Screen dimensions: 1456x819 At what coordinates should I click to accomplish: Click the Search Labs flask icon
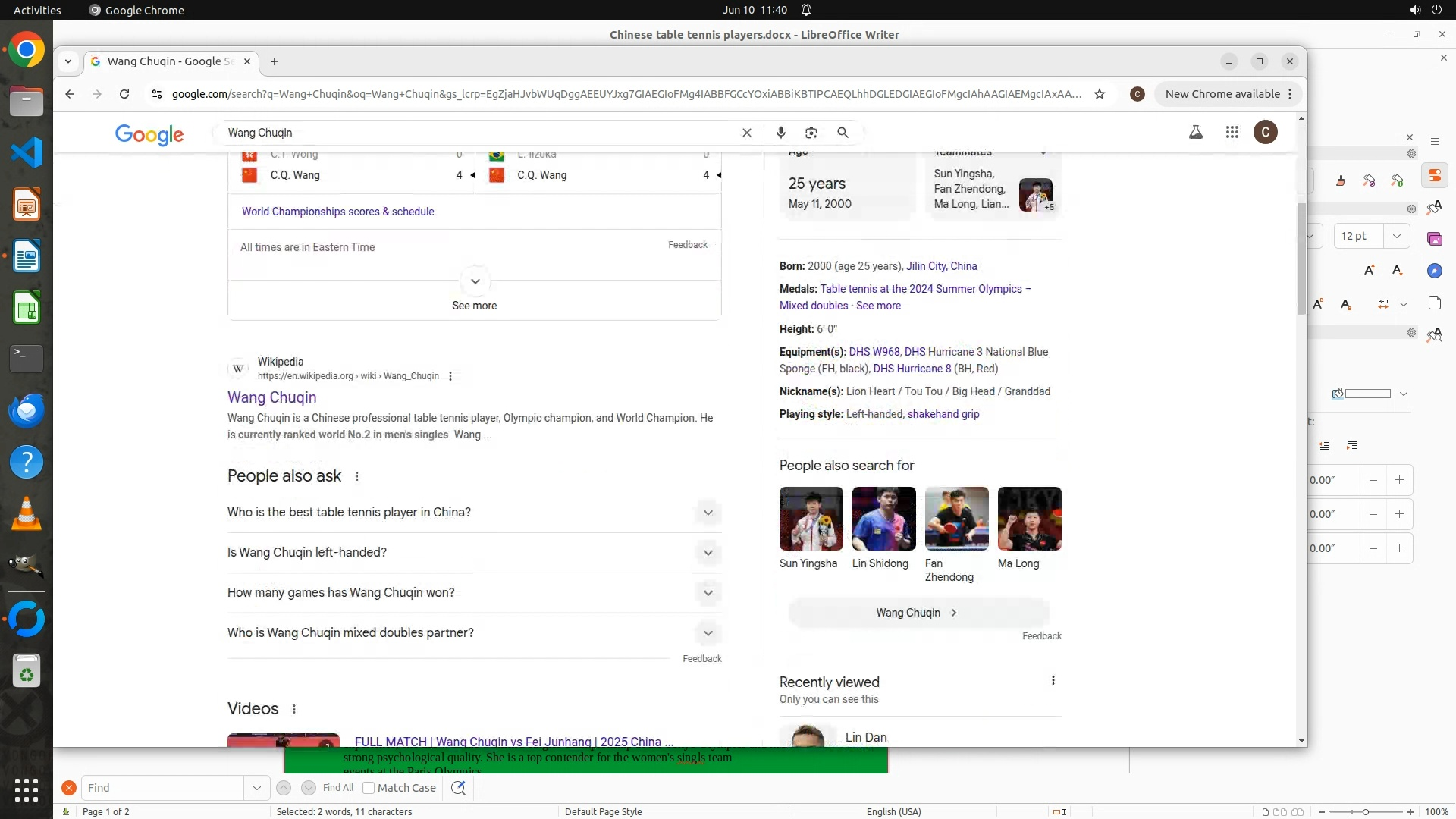tap(1195, 133)
